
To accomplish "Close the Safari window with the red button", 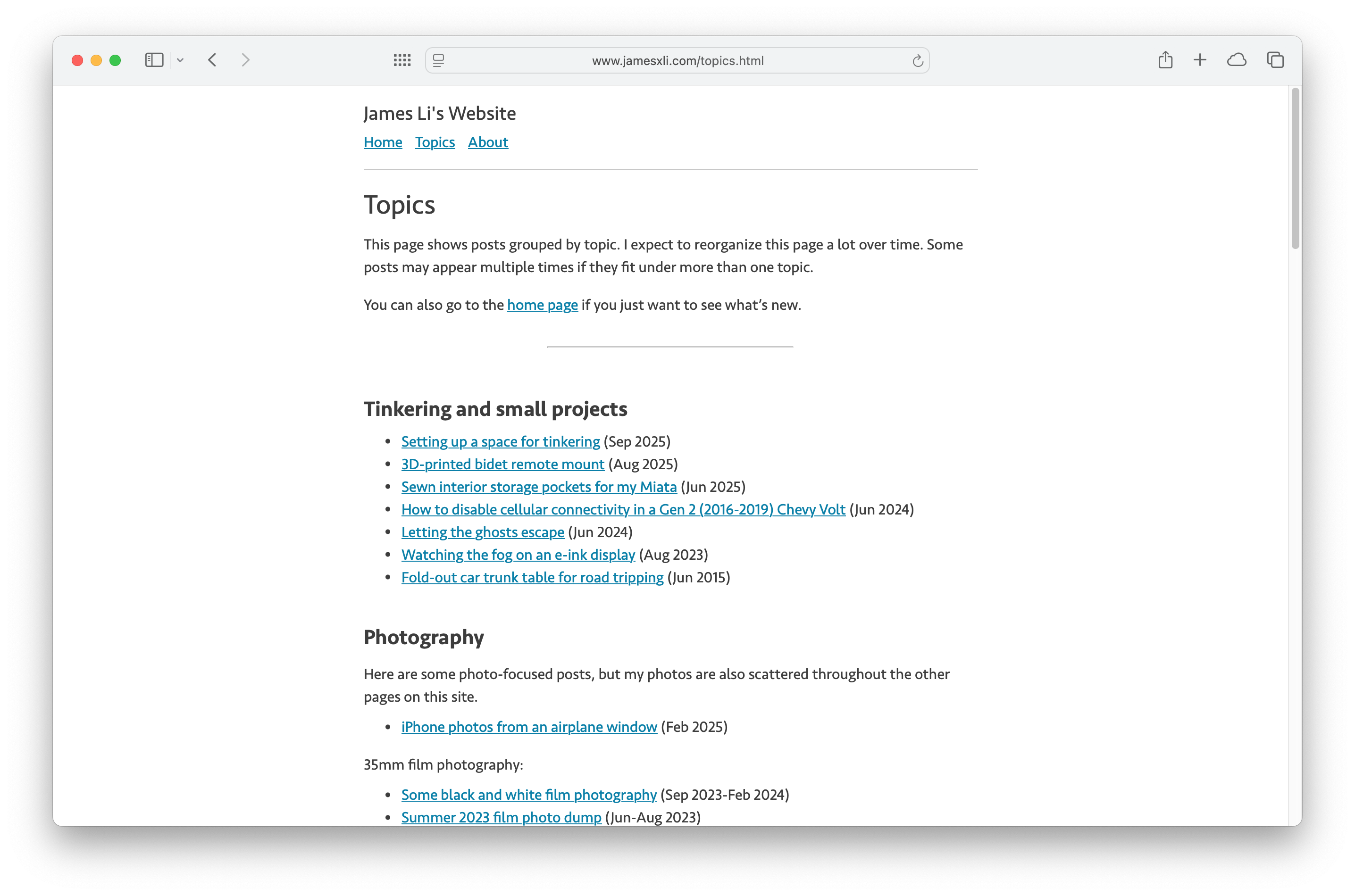I will [78, 60].
